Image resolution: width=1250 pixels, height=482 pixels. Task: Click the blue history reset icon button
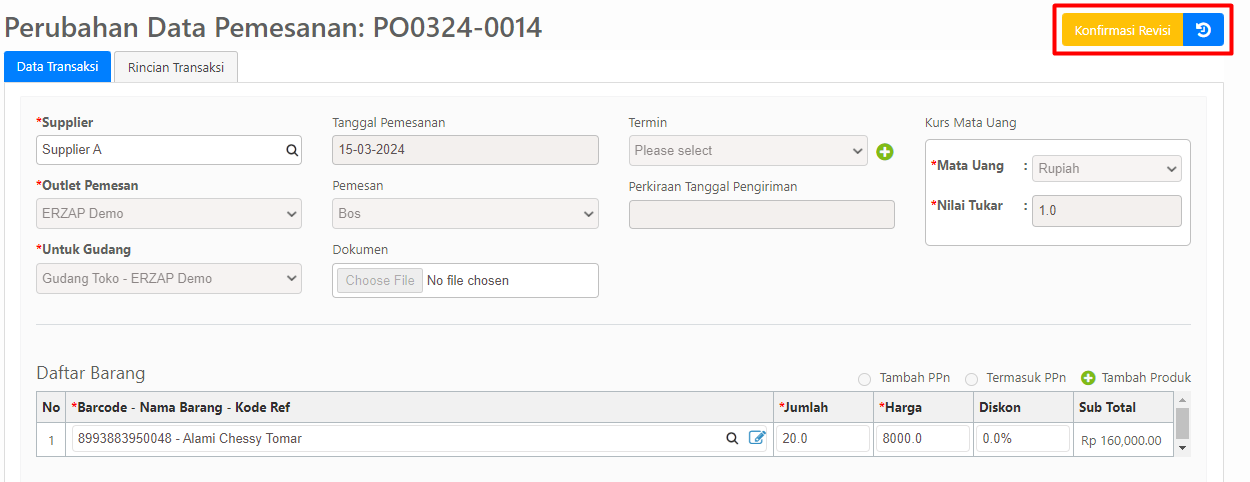tap(1203, 30)
